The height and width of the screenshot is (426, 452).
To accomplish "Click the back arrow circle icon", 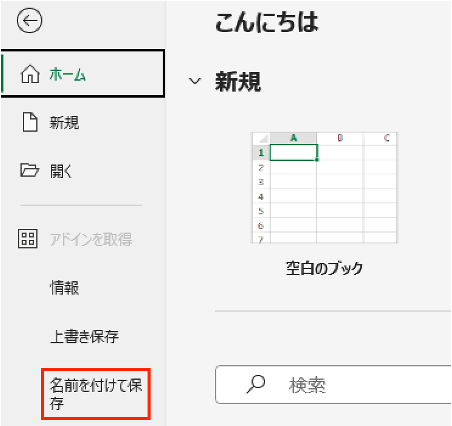I will pos(29,21).
